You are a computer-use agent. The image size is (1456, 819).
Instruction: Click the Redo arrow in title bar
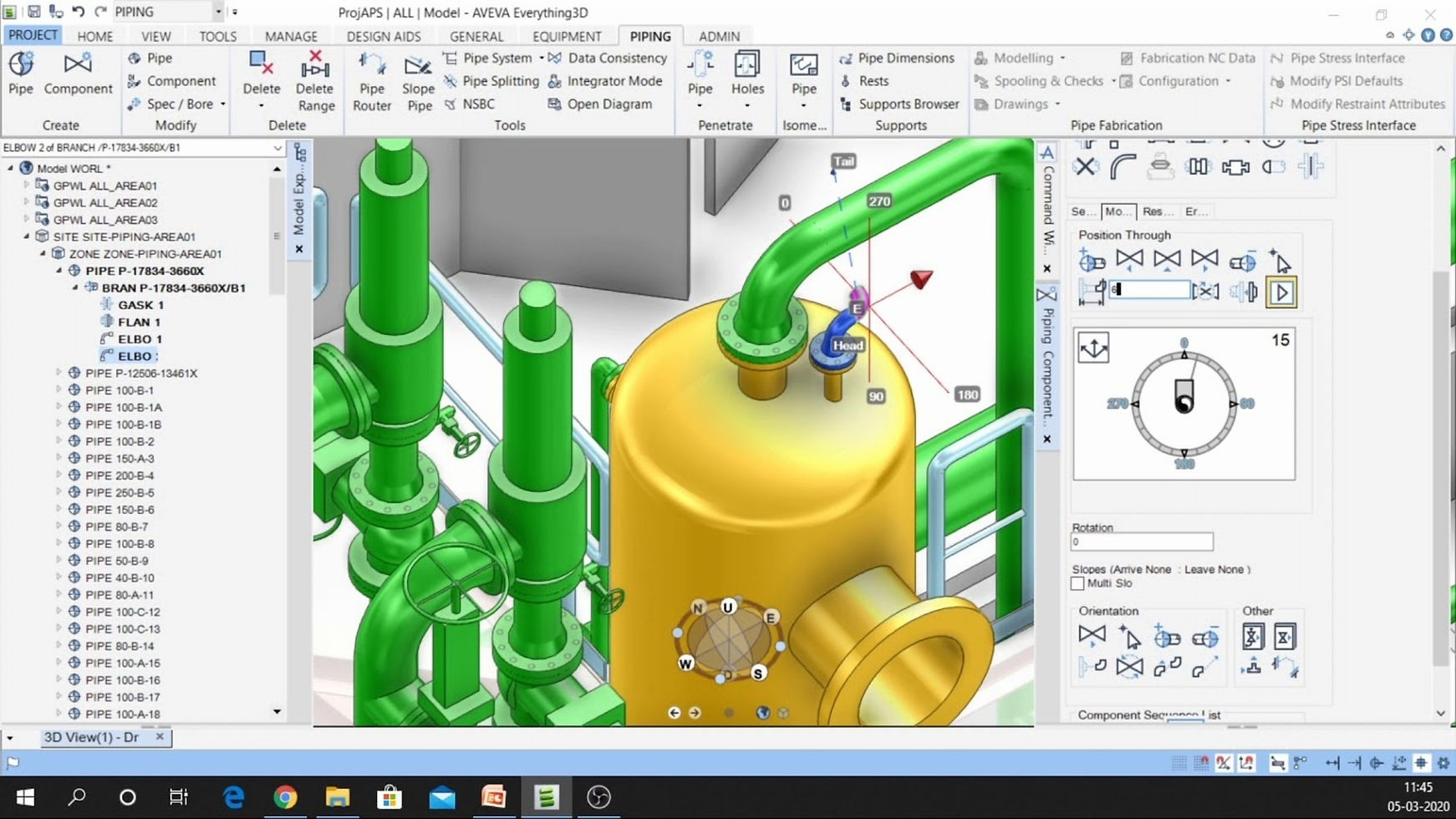click(100, 12)
